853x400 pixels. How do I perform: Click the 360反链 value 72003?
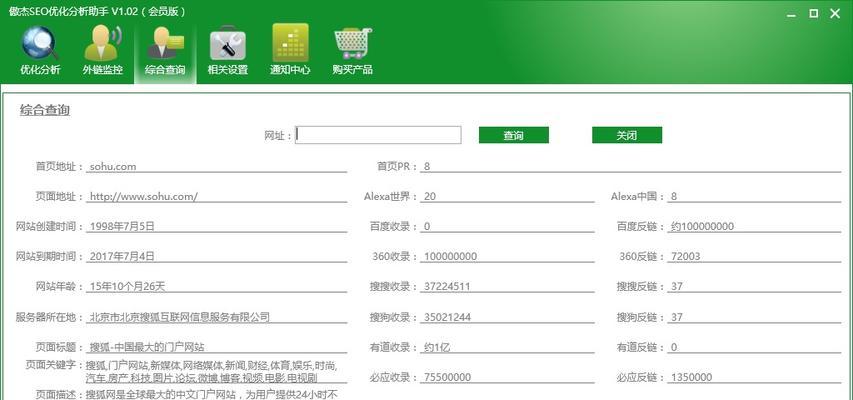pyautogui.click(x=685, y=256)
